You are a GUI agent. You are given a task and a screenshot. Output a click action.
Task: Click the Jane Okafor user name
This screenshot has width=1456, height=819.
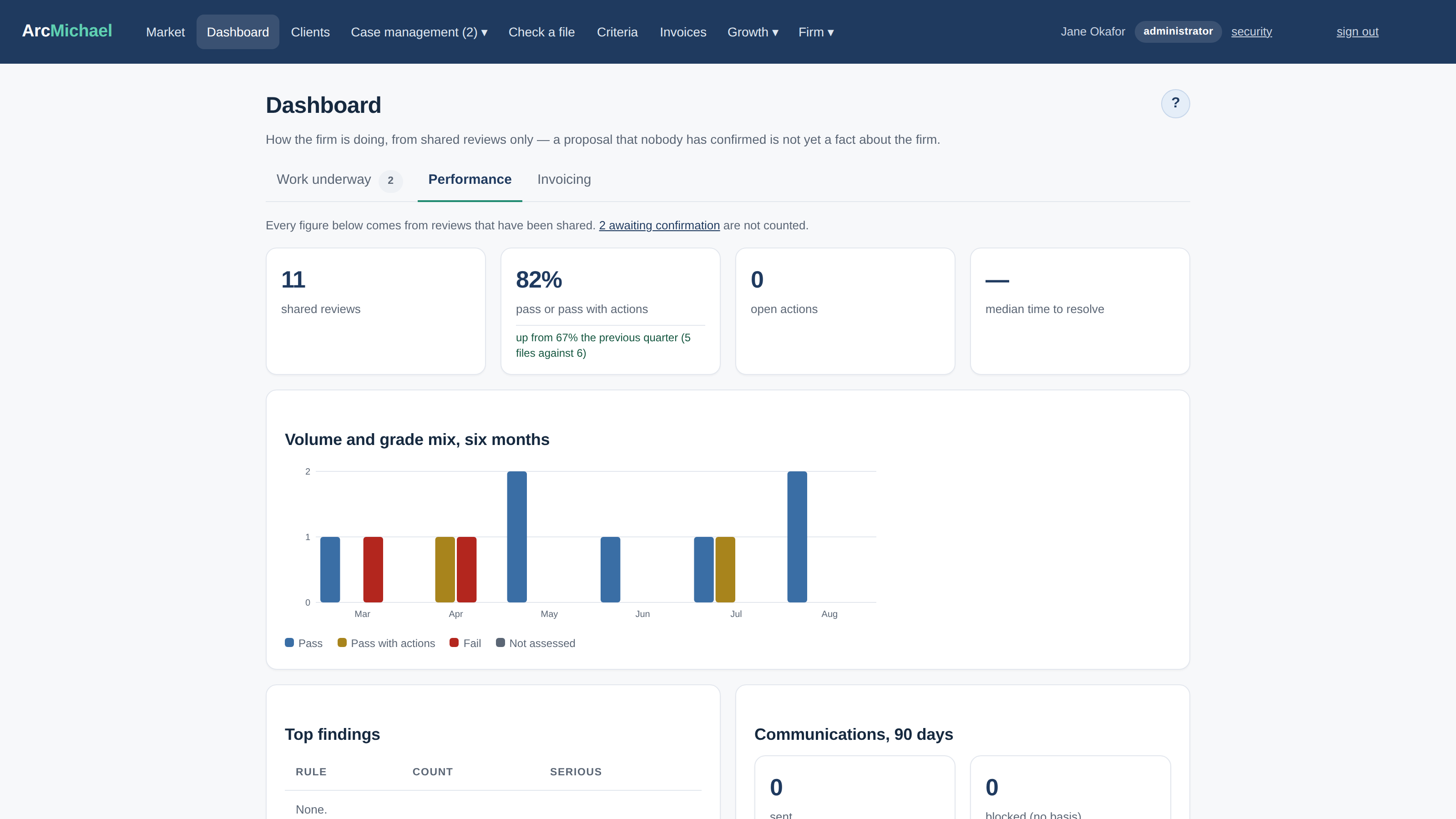pos(1092,32)
